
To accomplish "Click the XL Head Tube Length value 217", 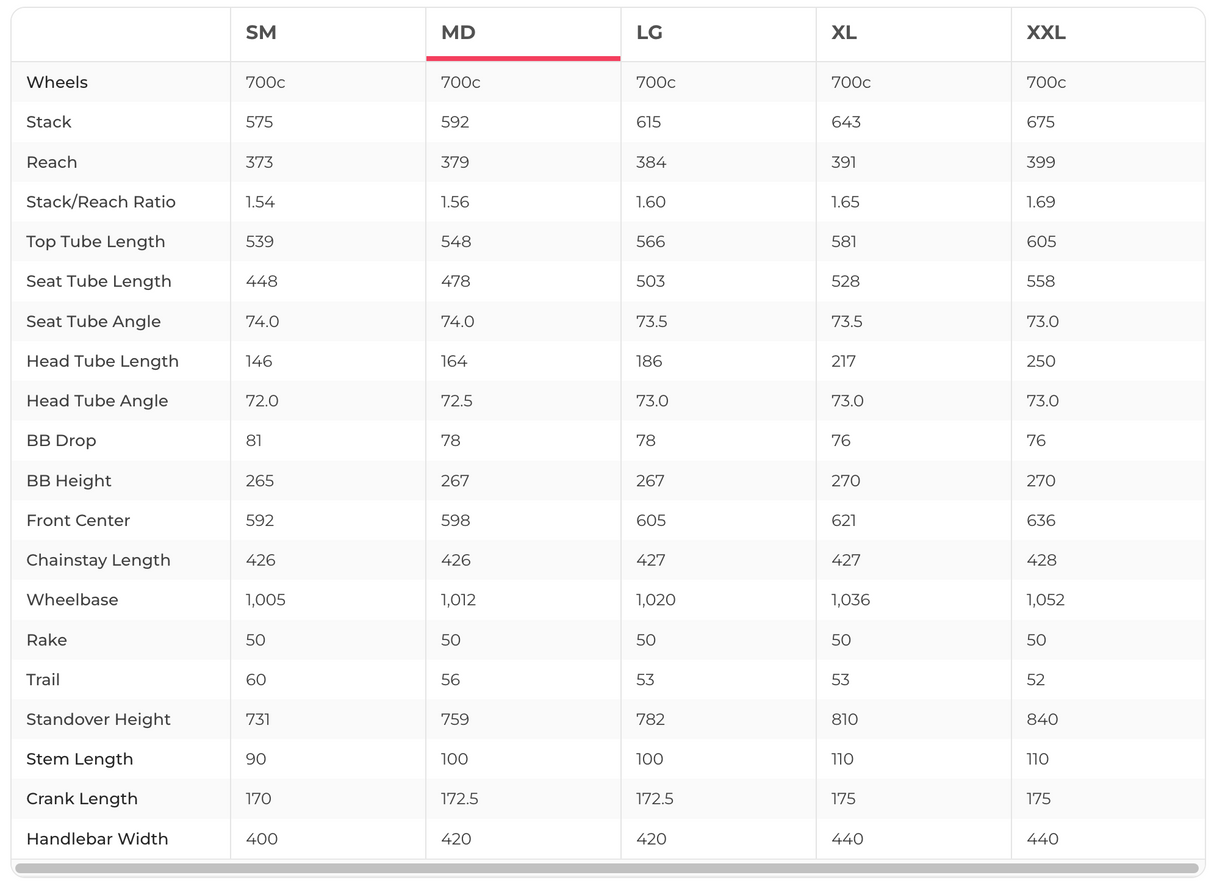I will (843, 361).
